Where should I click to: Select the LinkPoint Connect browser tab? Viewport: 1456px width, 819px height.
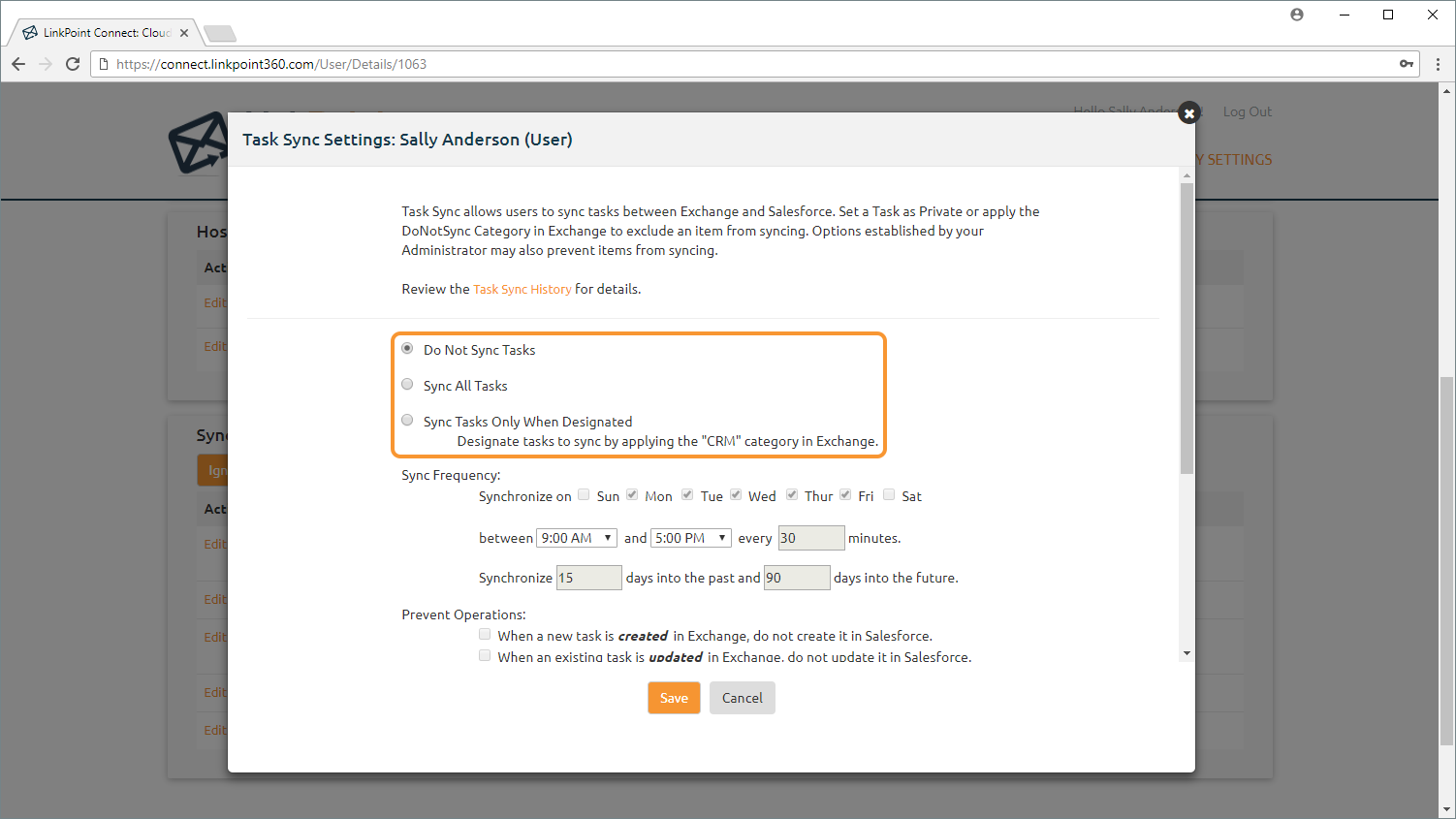coord(107,33)
